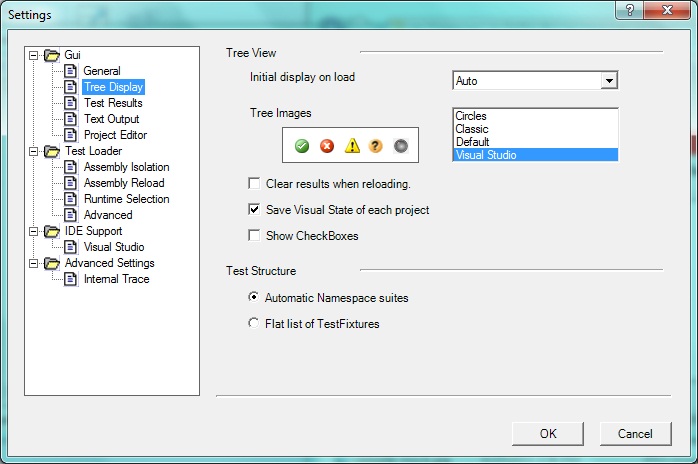Select Classic in the Tree Images list
The height and width of the screenshot is (464, 698).
pos(471,129)
